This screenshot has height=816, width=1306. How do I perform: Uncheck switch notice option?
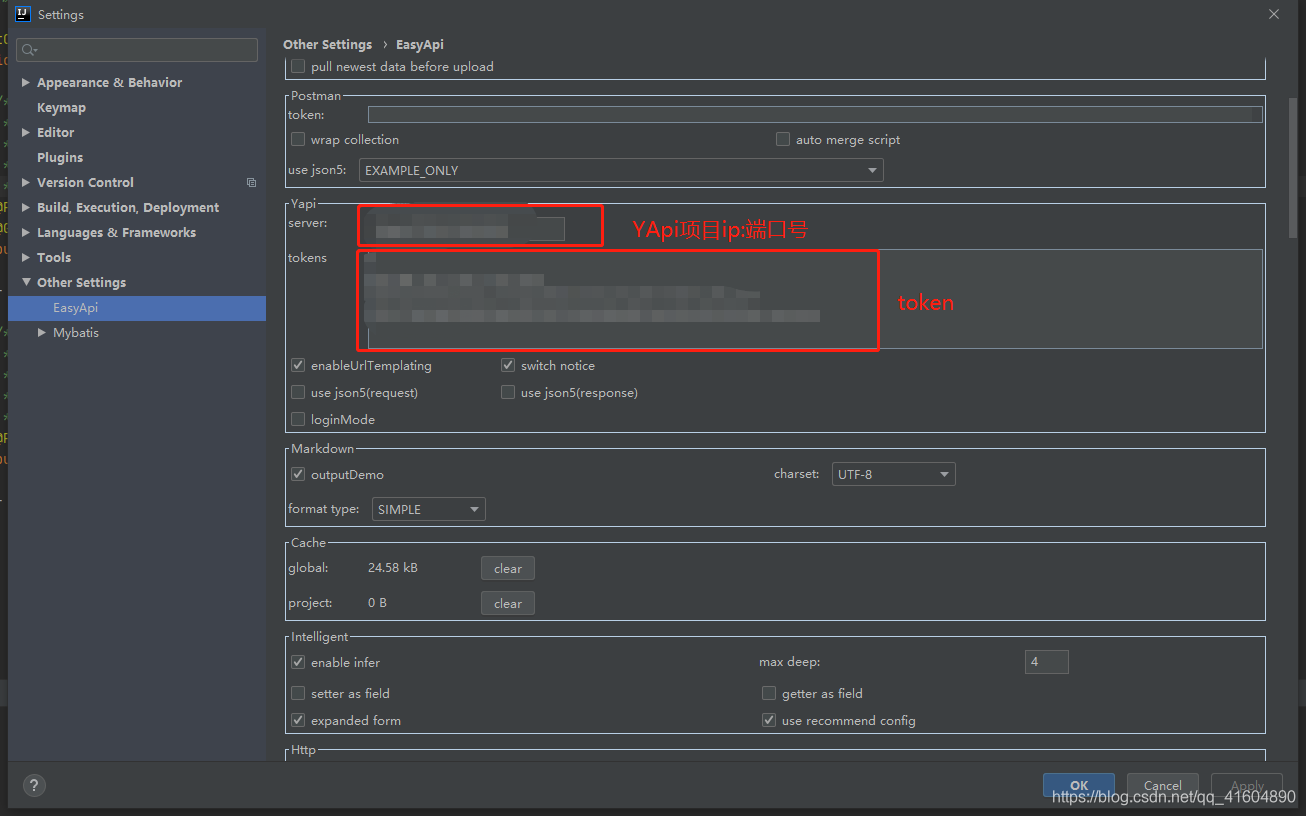pos(508,366)
